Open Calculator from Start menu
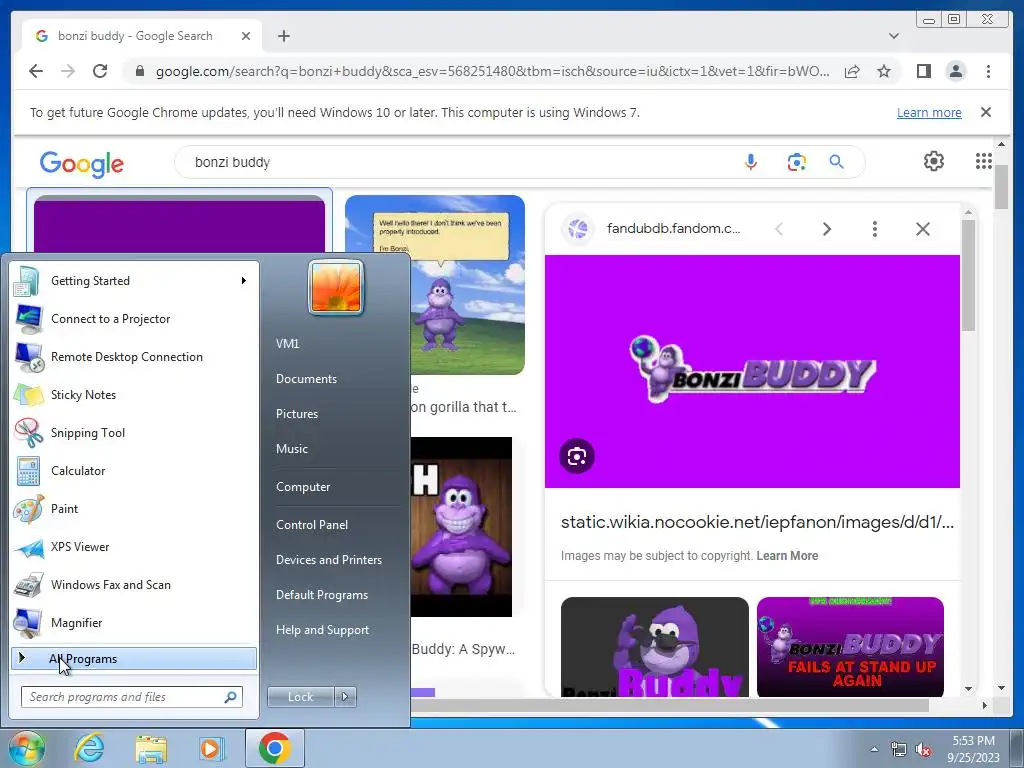 click(x=134, y=471)
